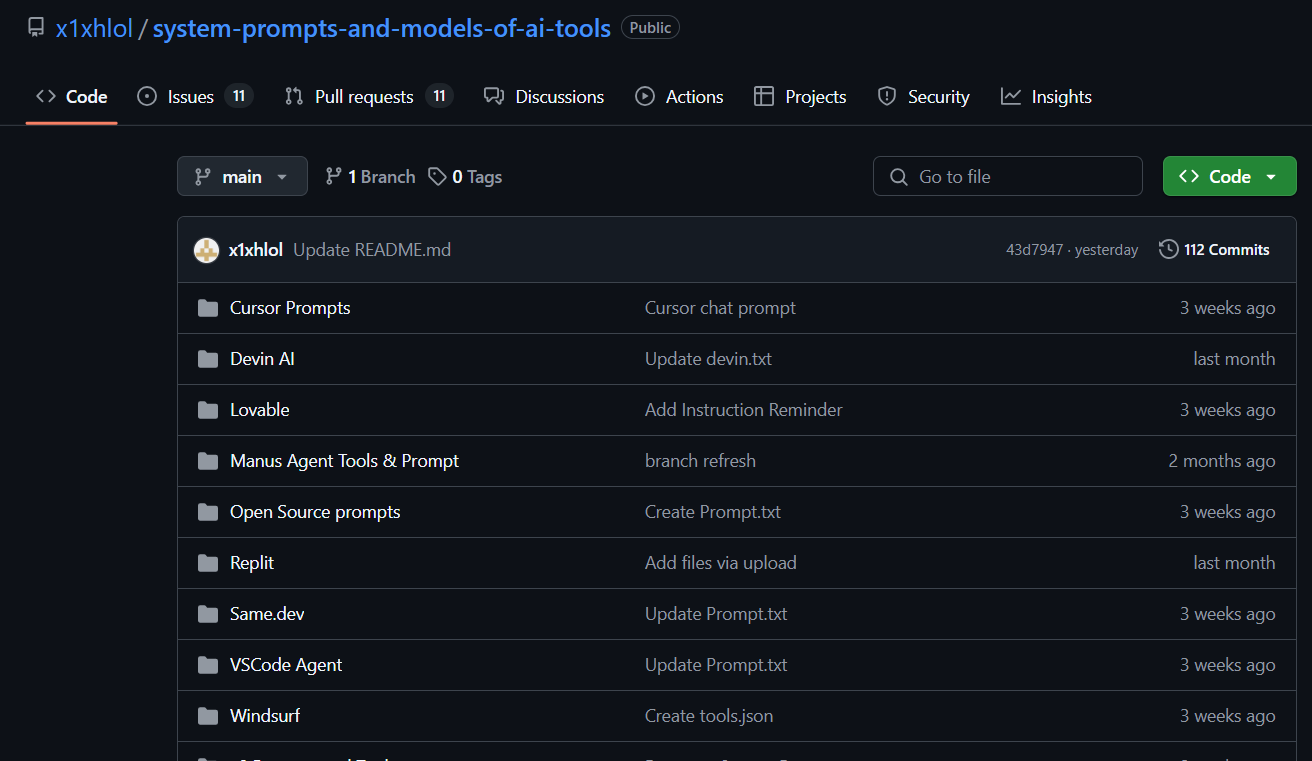
Task: Click the Open Source prompts folder icon
Action: 208,512
